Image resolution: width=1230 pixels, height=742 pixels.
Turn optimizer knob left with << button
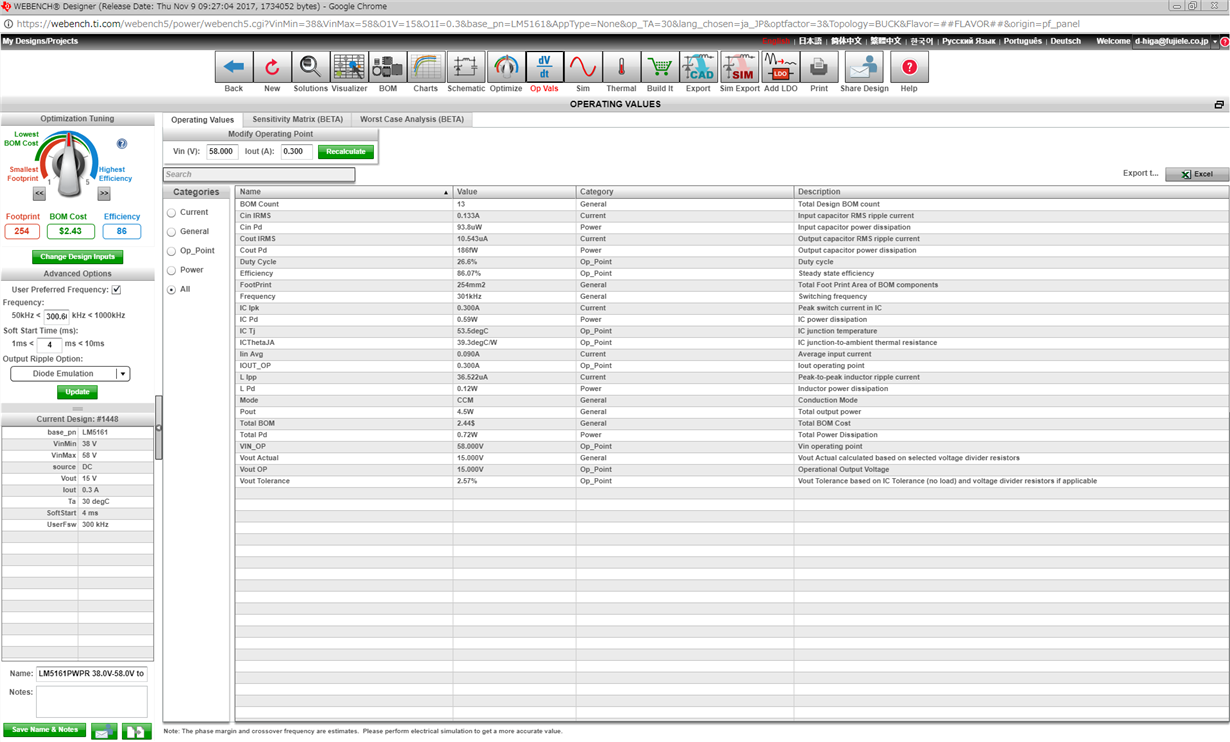pyautogui.click(x=39, y=194)
